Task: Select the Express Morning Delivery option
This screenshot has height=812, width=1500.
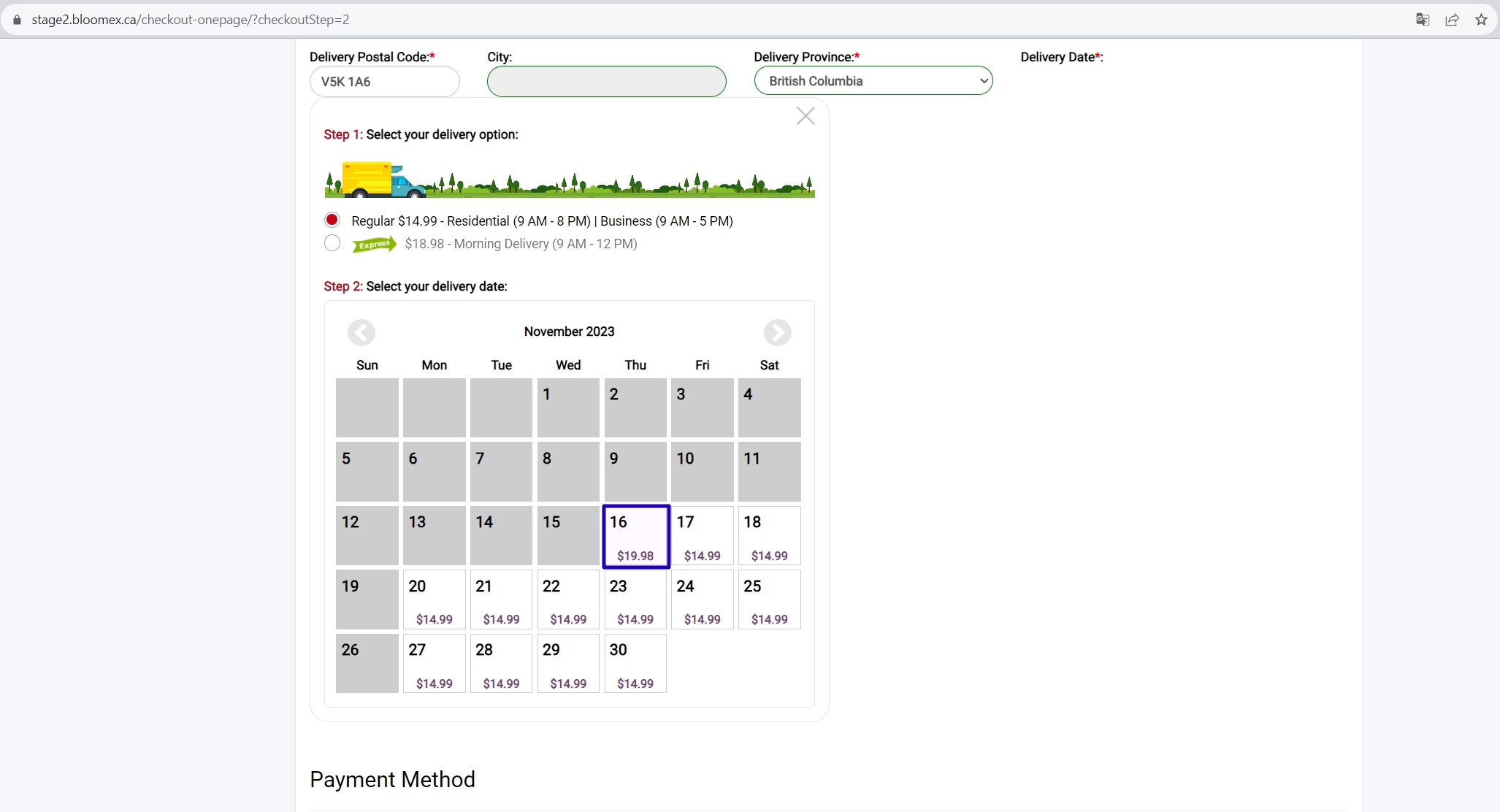Action: coord(332,243)
